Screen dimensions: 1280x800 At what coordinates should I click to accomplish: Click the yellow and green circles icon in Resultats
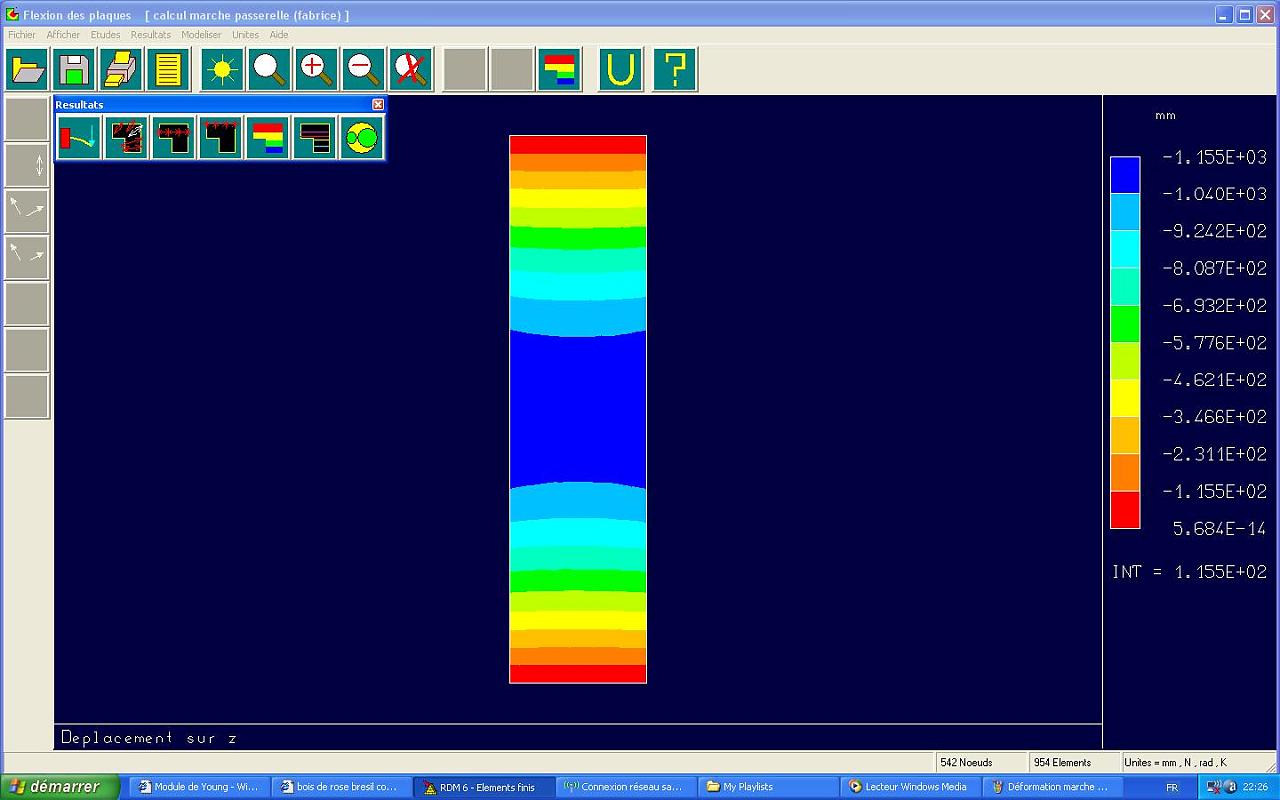point(361,137)
